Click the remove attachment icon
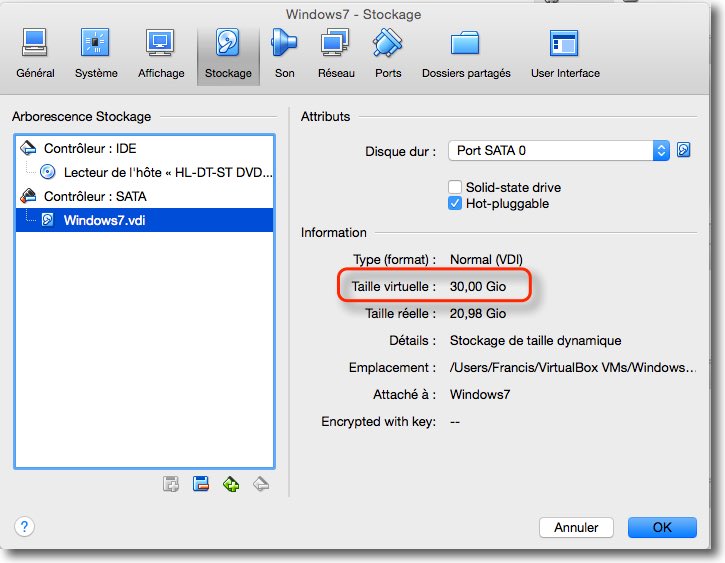The image size is (725, 563). tap(261, 484)
